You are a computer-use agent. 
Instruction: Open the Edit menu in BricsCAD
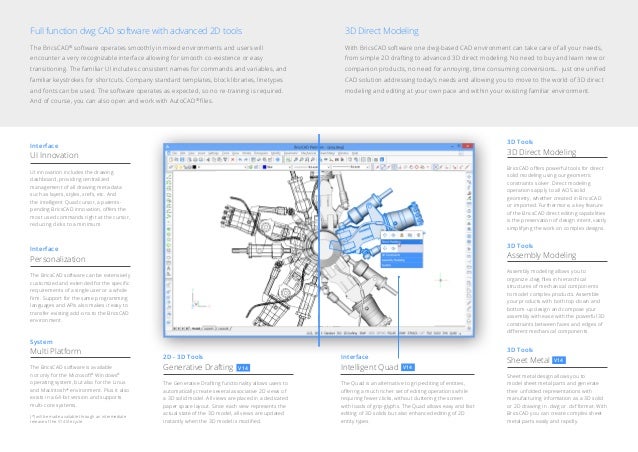click(x=183, y=153)
